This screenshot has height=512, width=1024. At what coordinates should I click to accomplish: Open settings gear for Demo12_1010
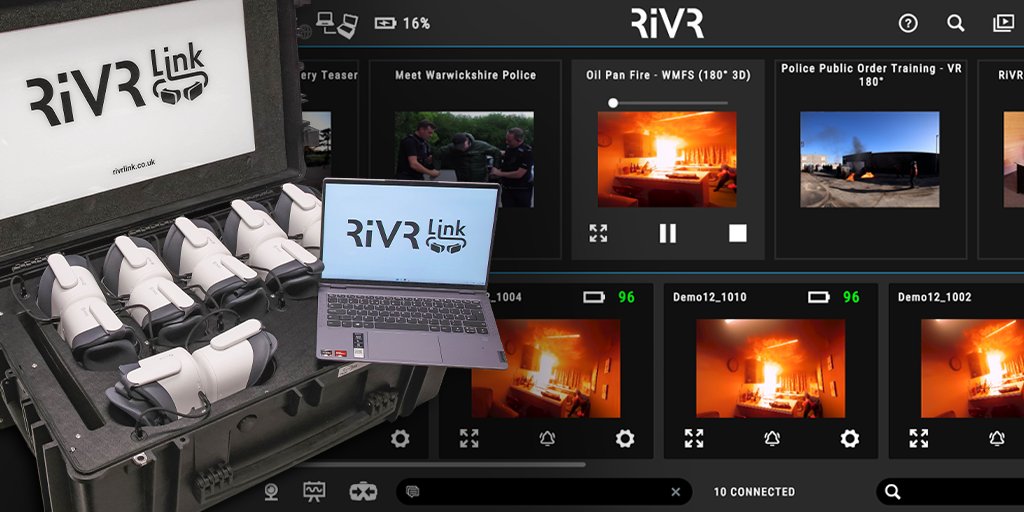click(849, 438)
